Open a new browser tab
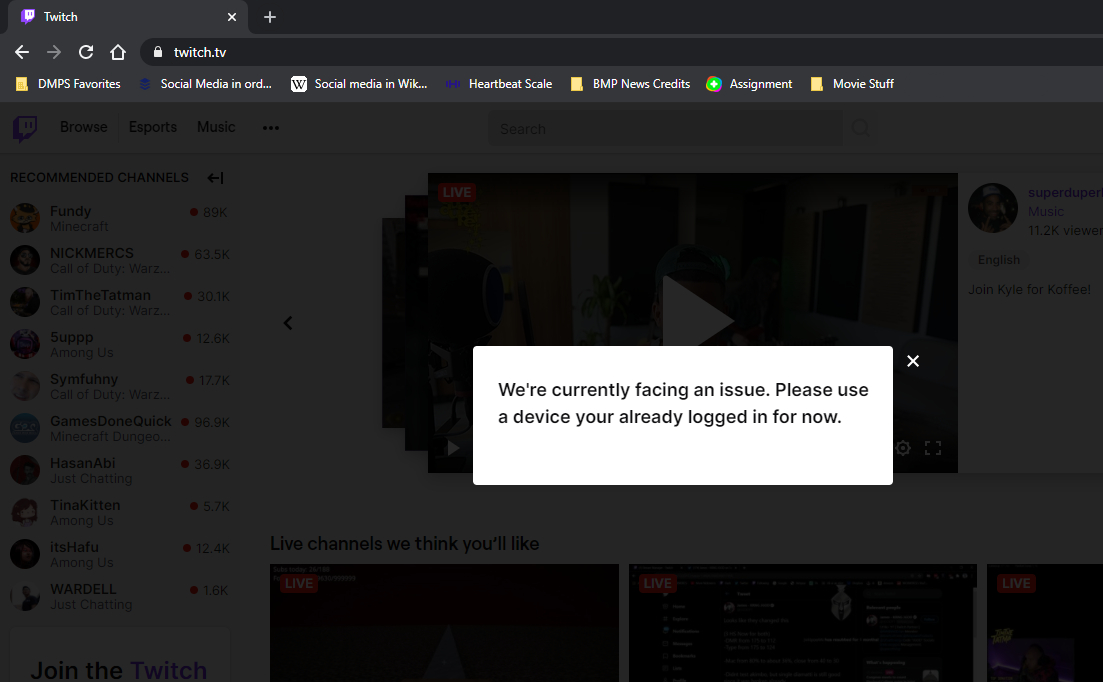1103x682 pixels. pyautogui.click(x=269, y=17)
